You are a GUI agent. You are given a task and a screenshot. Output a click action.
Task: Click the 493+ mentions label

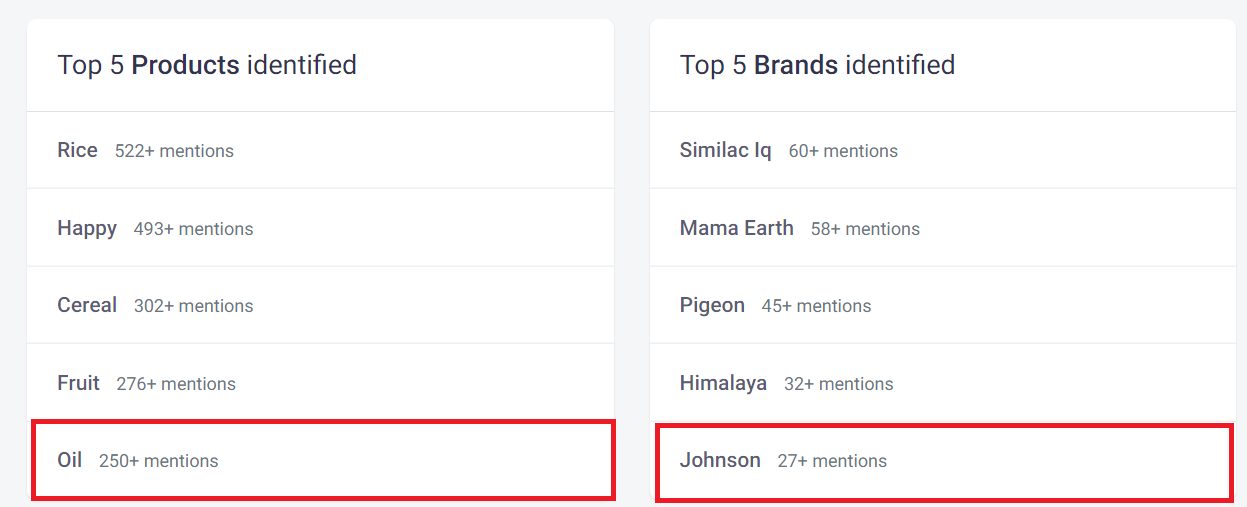(x=193, y=229)
